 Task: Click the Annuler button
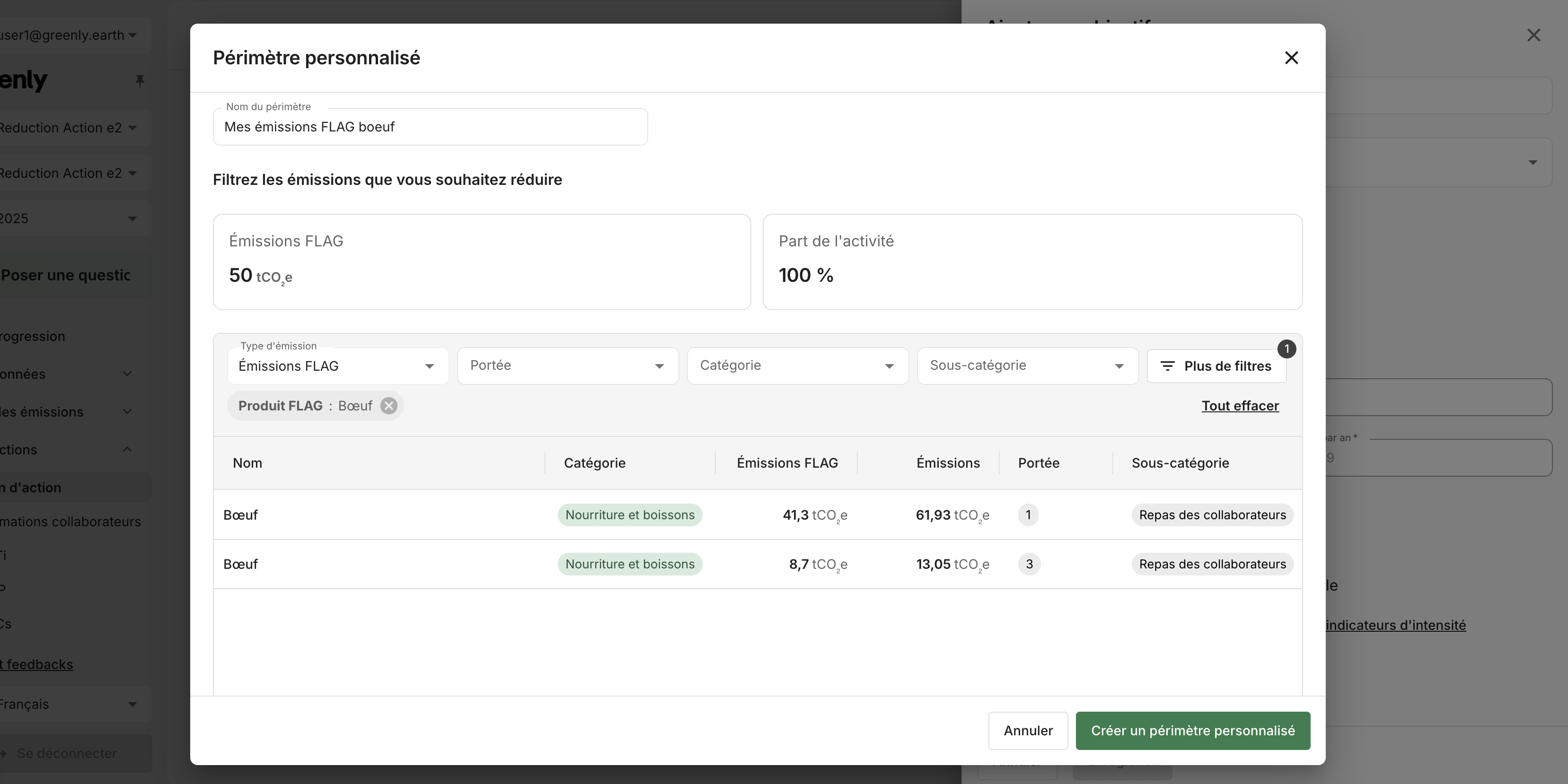point(1028,731)
